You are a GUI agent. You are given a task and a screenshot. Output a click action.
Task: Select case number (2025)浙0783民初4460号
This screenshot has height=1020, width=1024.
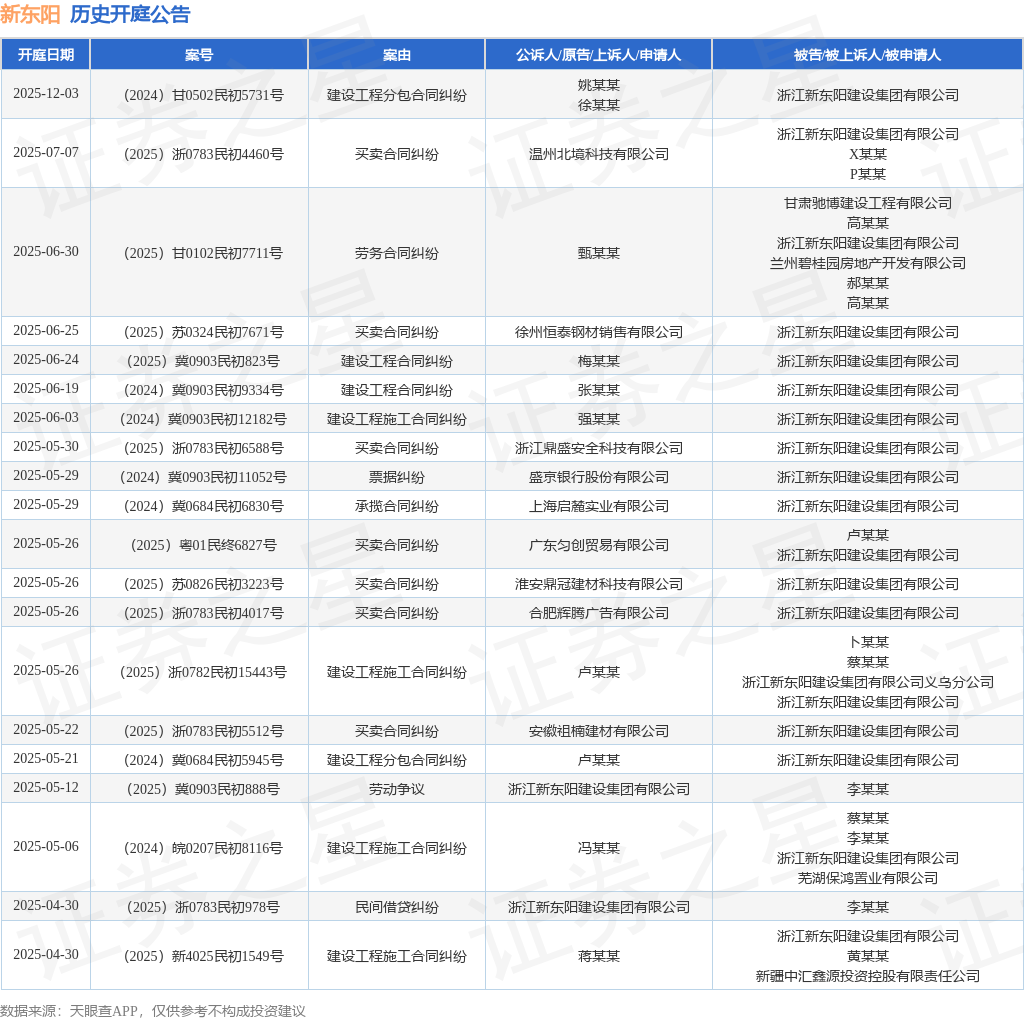coord(203,154)
